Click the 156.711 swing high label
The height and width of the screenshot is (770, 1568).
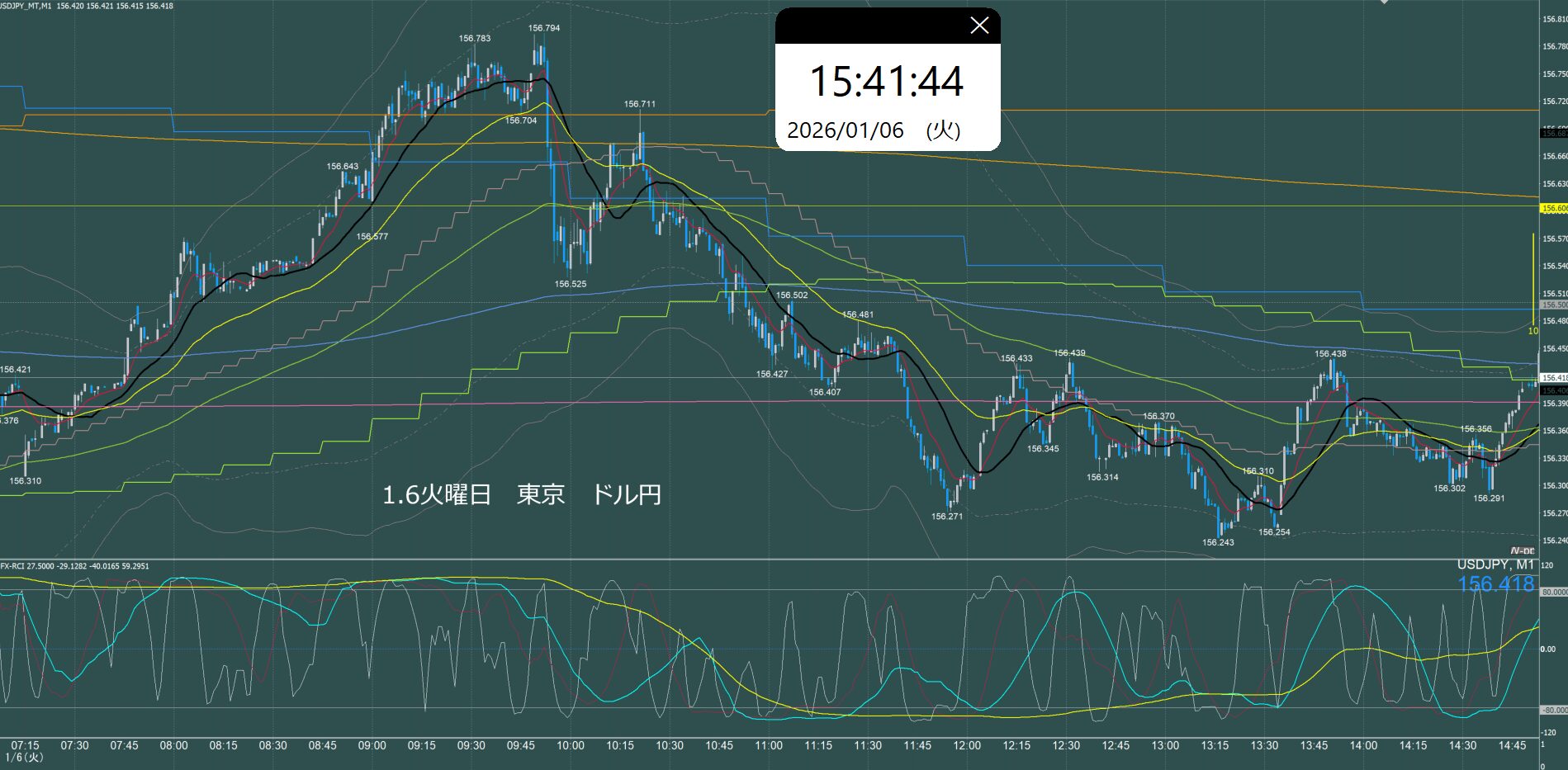click(x=640, y=104)
